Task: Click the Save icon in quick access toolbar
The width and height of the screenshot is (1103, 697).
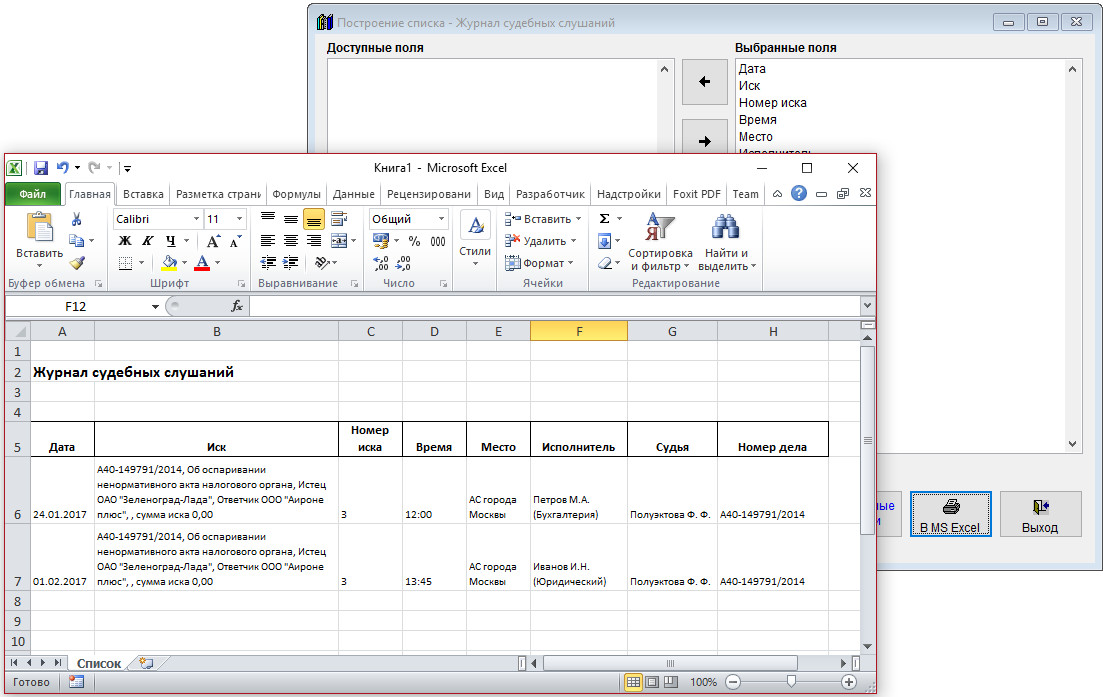Action: point(41,168)
